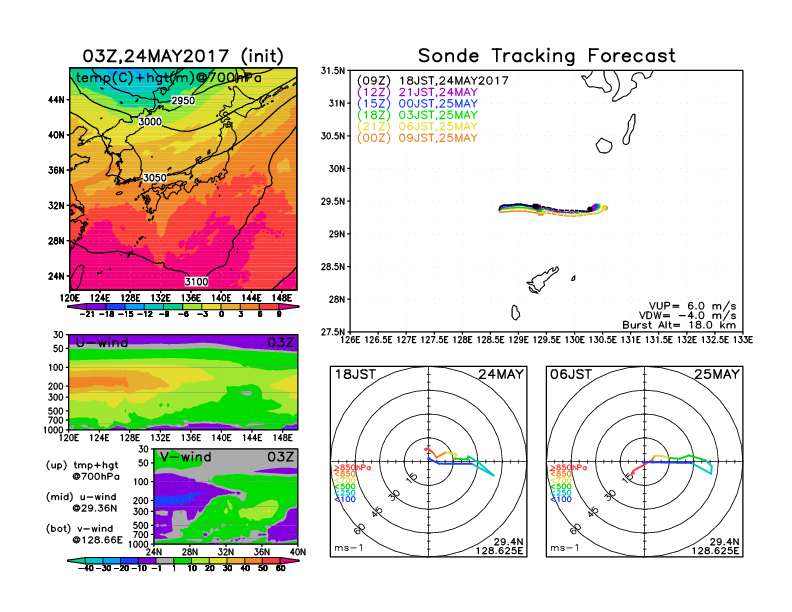Click the 1000 pressure label on U-wind axis
This screenshot has width=792, height=612.
tap(53, 430)
